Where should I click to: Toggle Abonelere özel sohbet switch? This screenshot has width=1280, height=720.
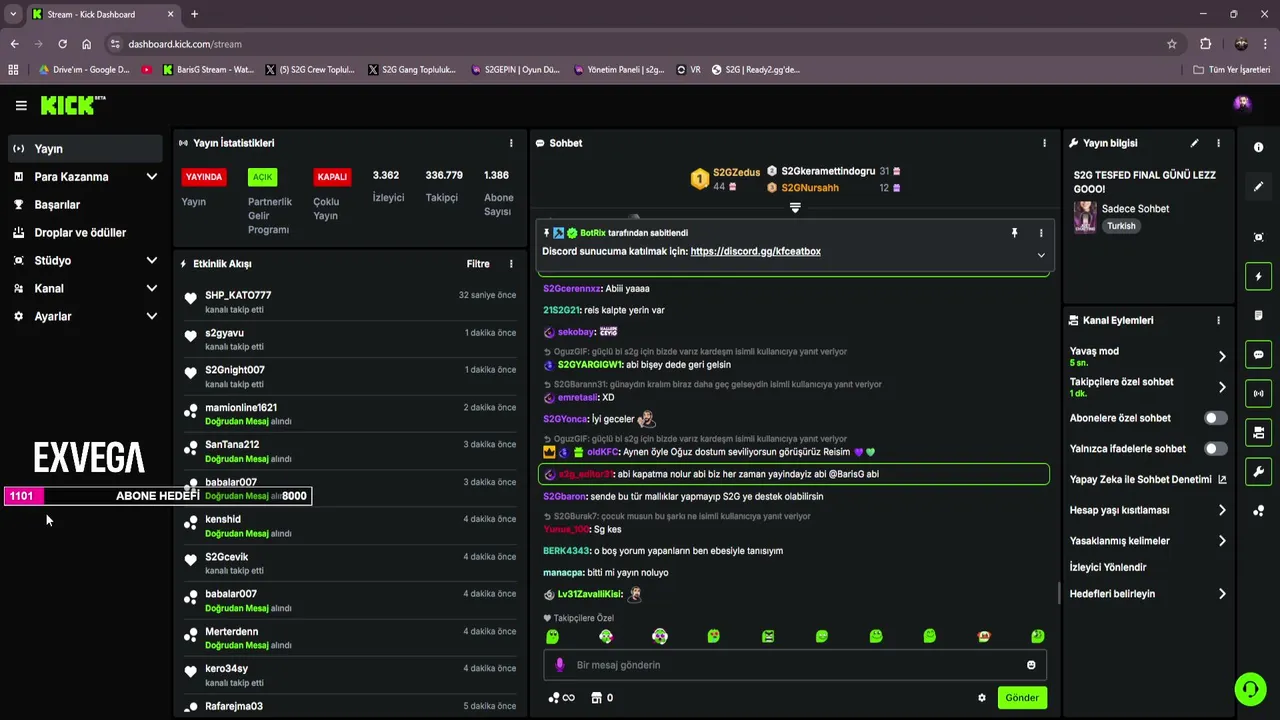coord(1215,418)
